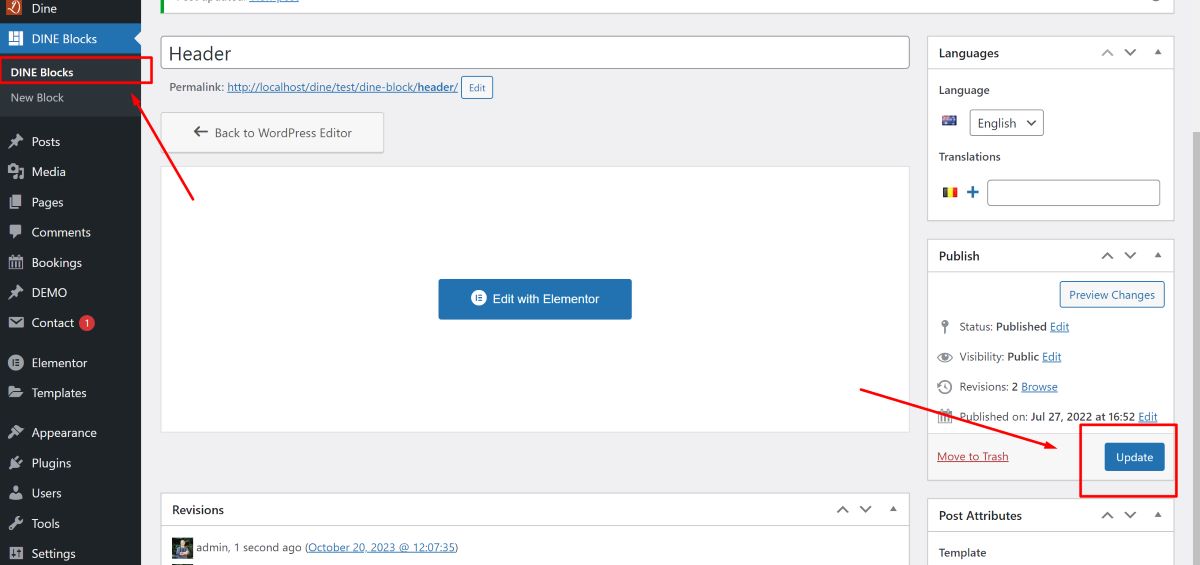
Task: Click the Settings sliders icon
Action: 15,553
